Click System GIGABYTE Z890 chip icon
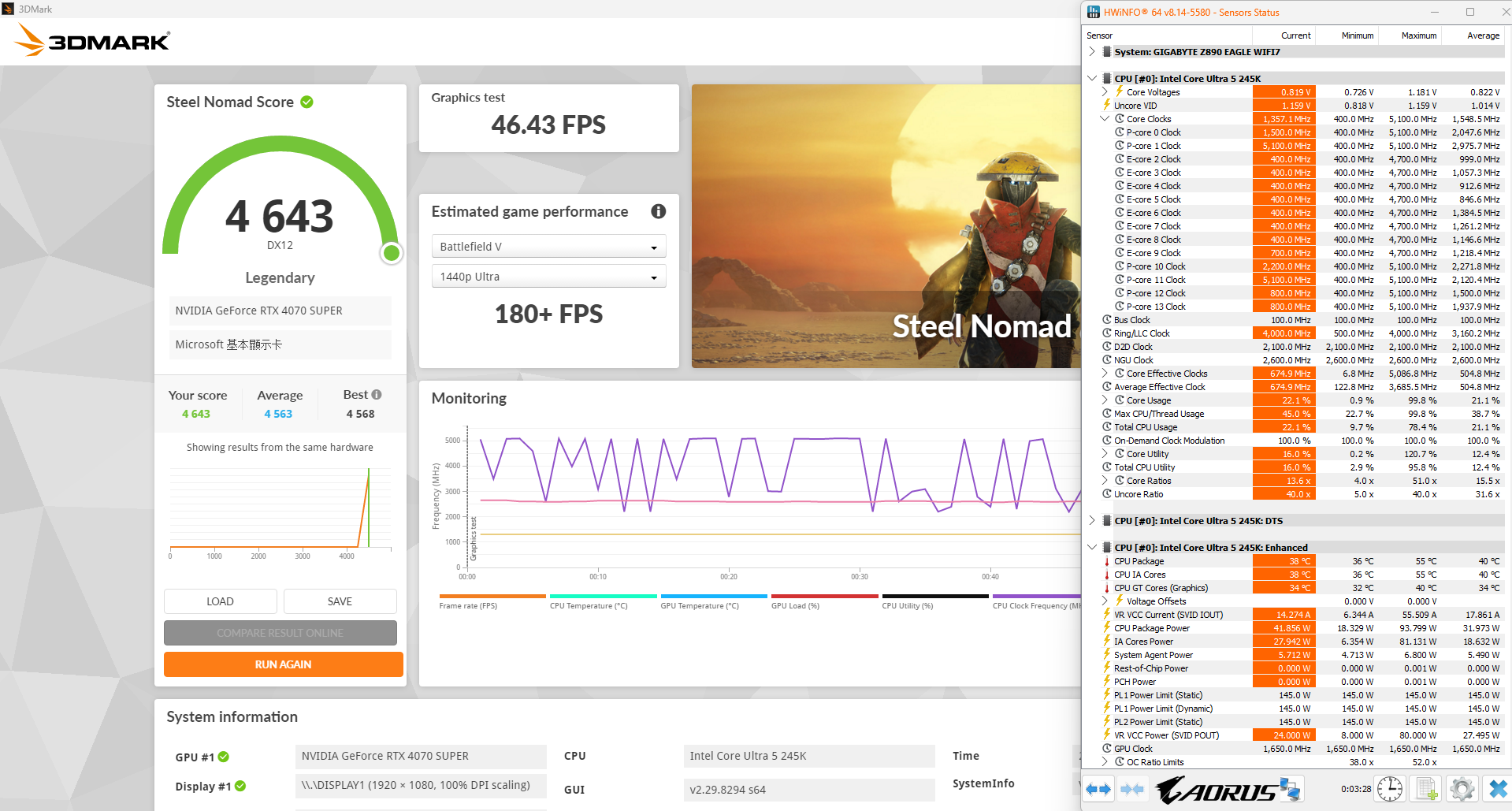 click(1107, 52)
